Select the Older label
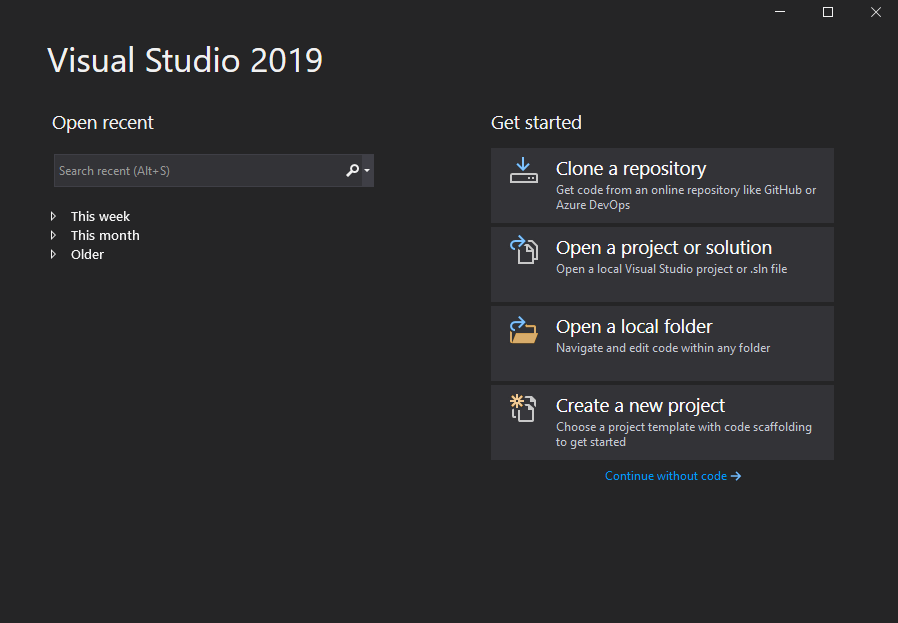898x623 pixels. pos(87,254)
